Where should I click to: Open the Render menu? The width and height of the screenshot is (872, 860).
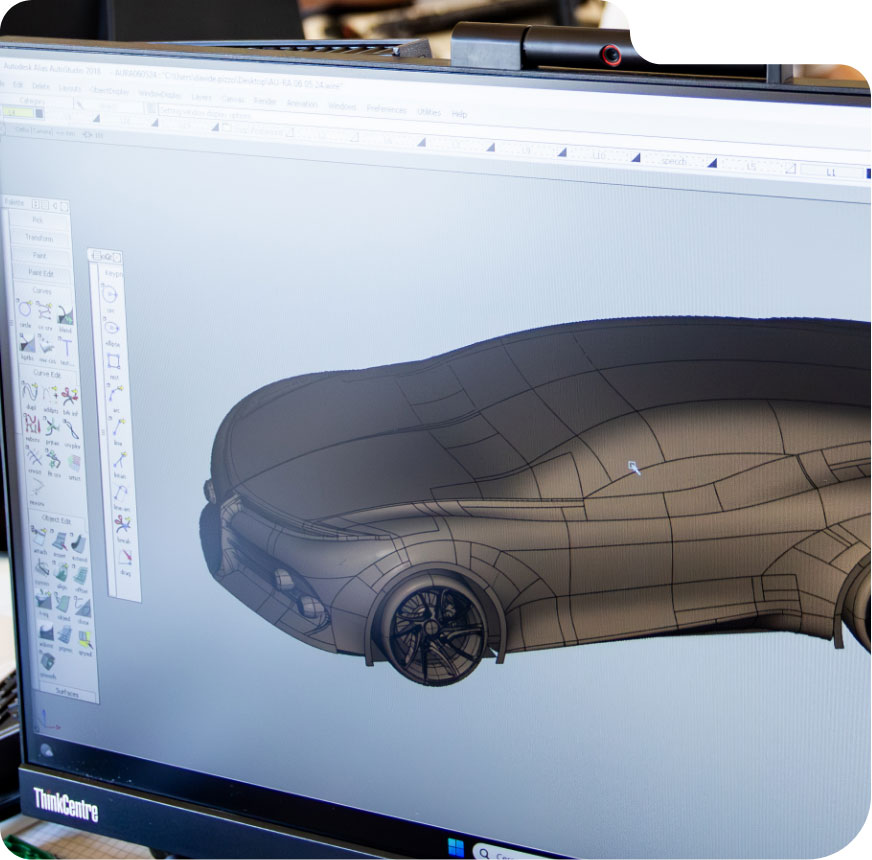(x=264, y=100)
